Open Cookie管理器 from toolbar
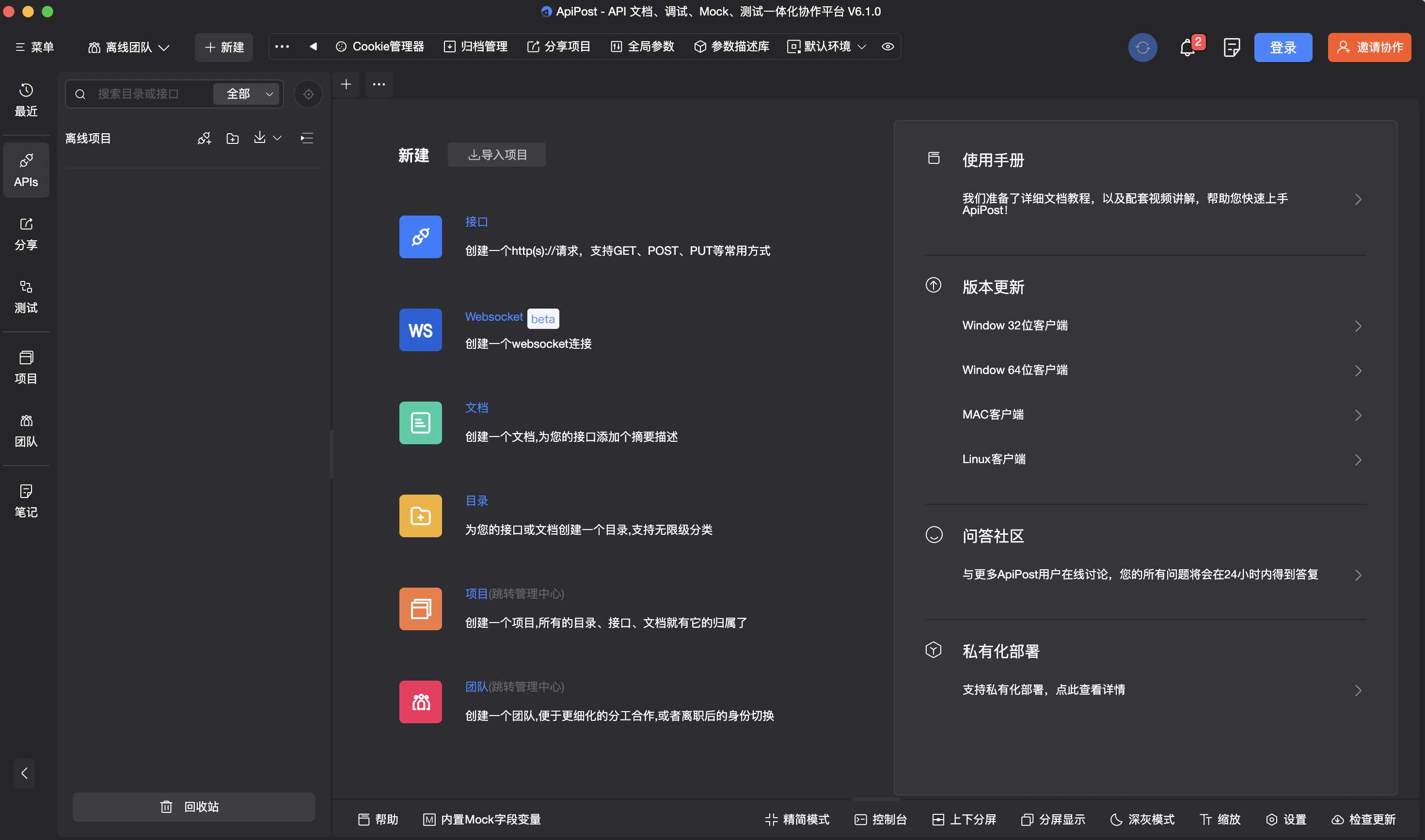 (x=380, y=47)
